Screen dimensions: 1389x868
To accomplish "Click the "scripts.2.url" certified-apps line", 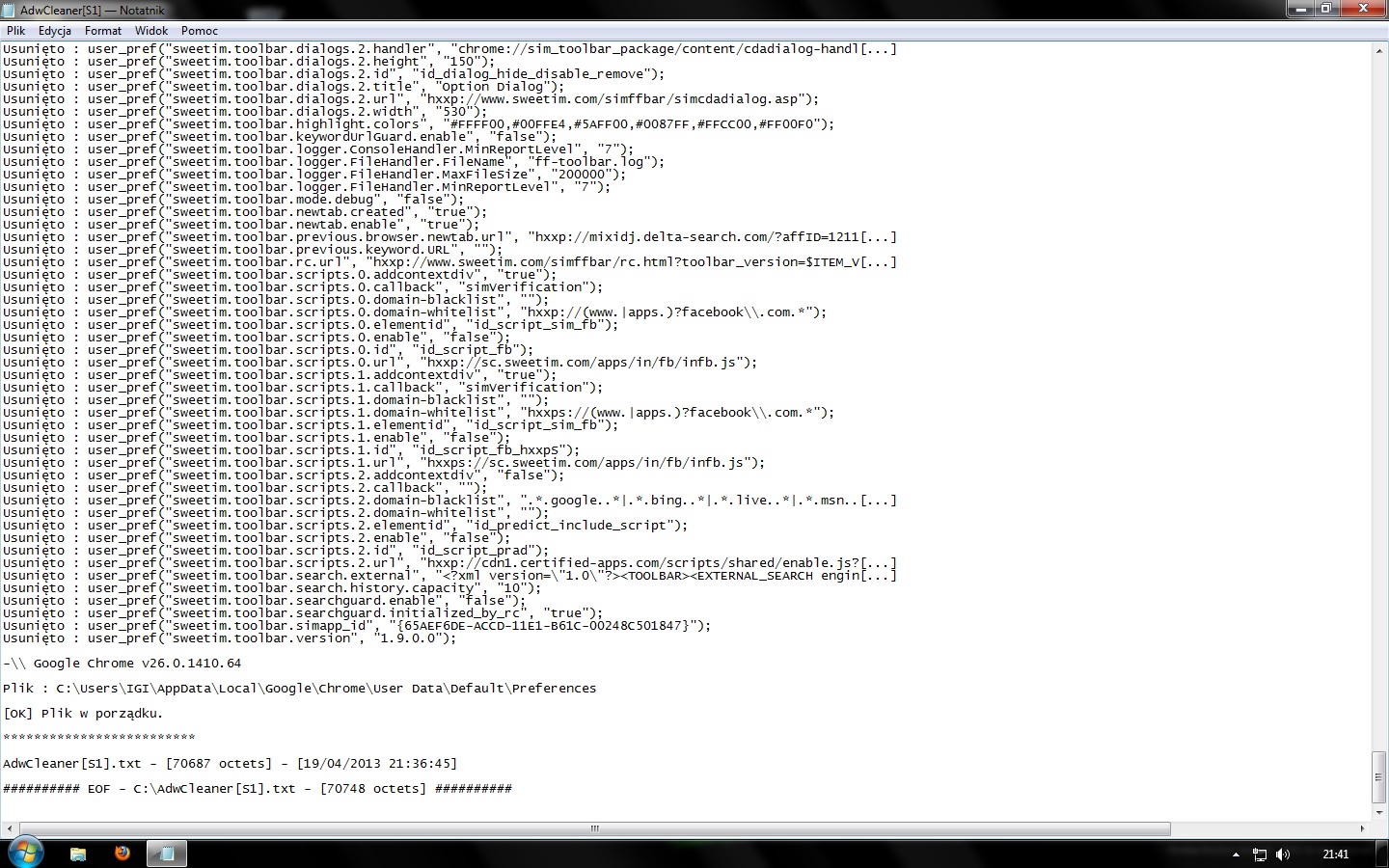I will click(449, 563).
